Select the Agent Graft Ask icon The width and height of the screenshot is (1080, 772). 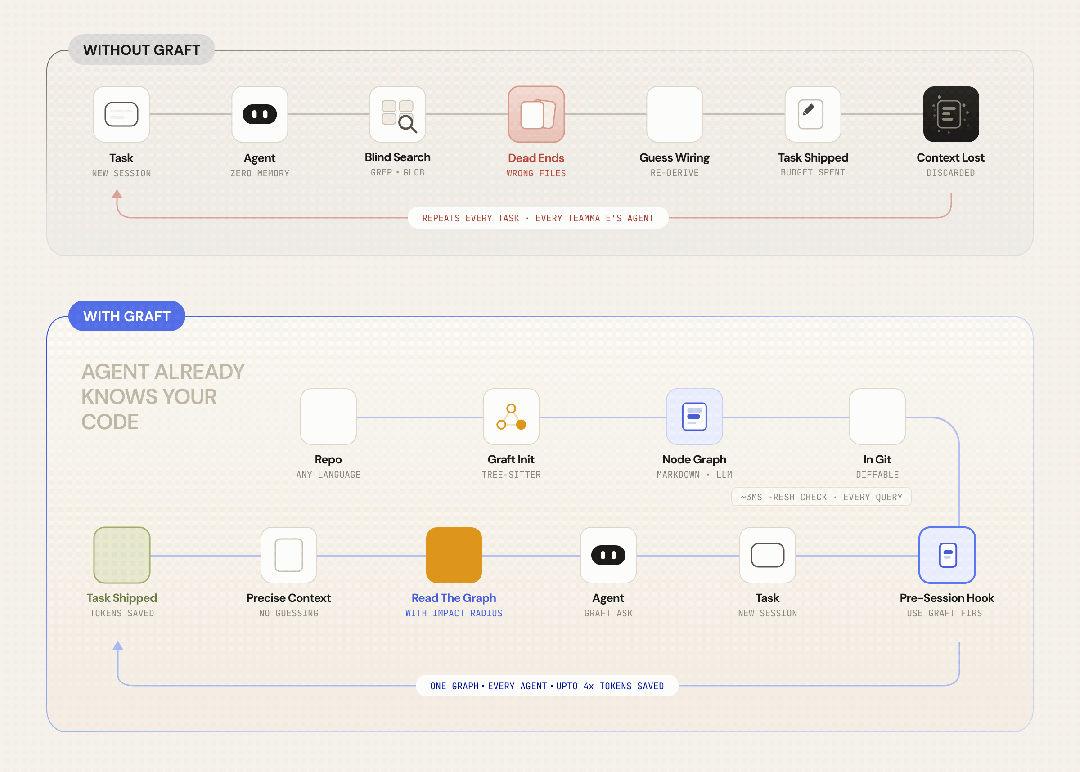tap(608, 555)
